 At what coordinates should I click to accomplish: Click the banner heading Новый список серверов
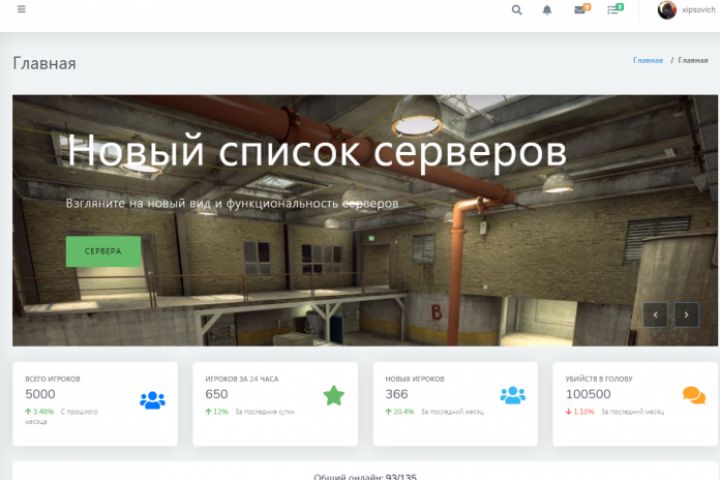click(317, 152)
